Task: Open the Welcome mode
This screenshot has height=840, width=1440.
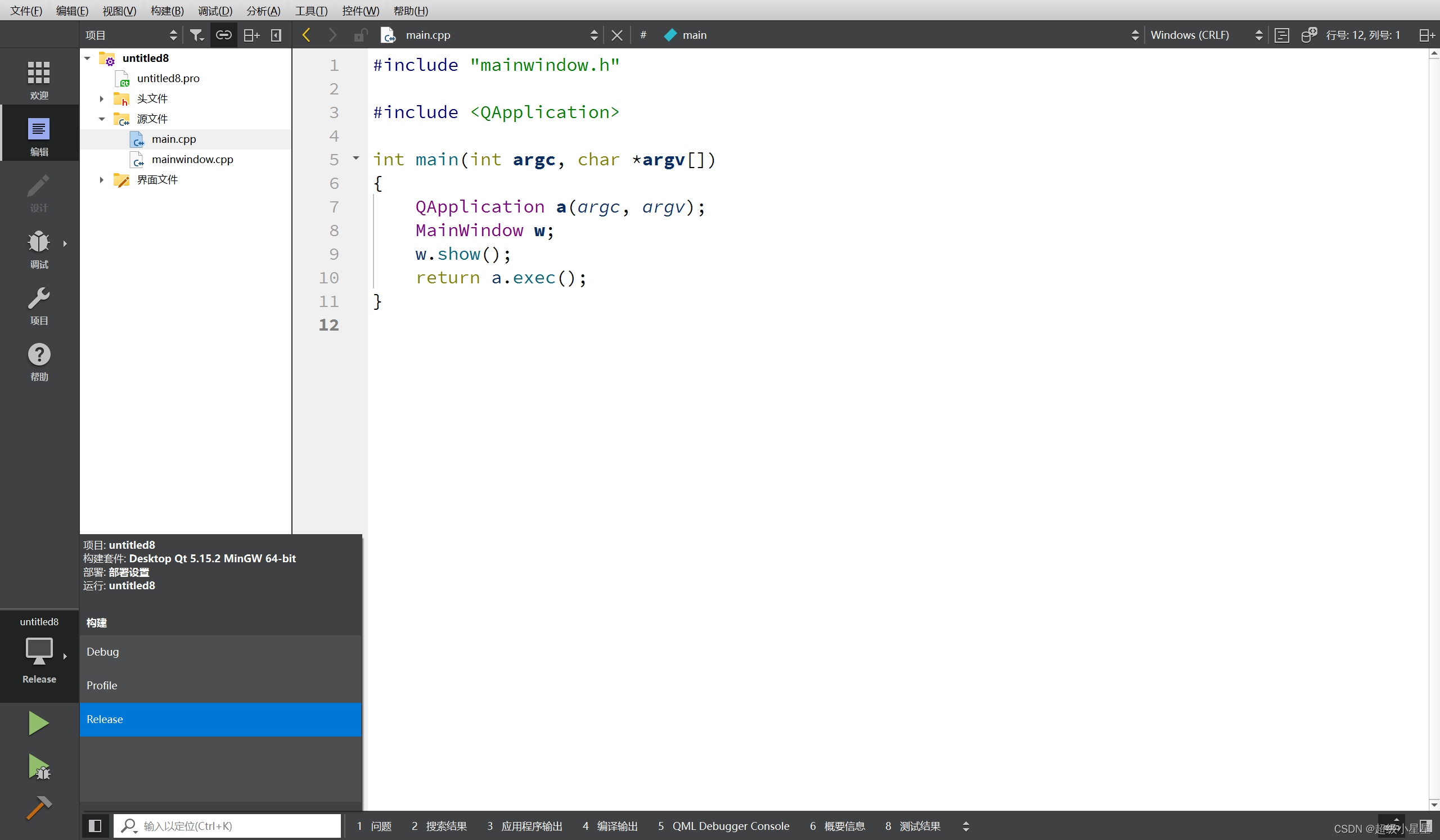Action: click(x=39, y=79)
